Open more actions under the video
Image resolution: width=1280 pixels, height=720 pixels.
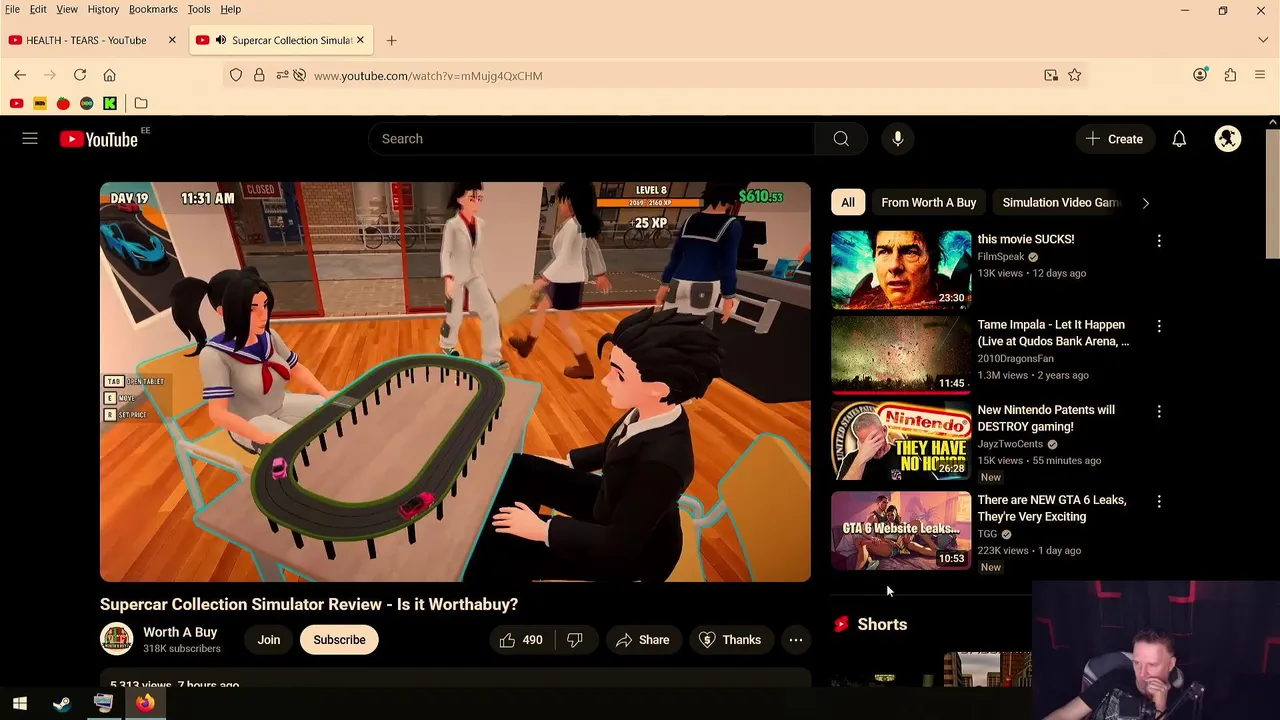[x=796, y=640]
